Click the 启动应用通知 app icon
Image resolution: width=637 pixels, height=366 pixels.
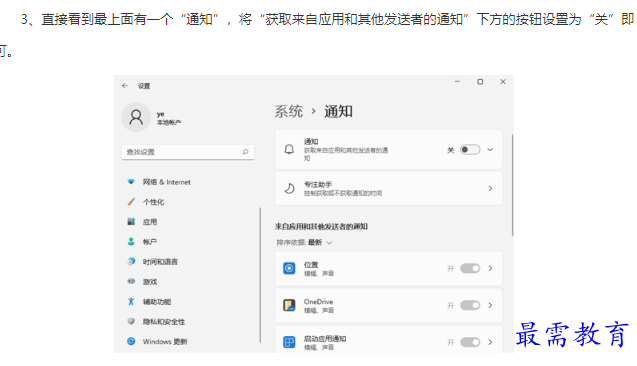coord(289,342)
